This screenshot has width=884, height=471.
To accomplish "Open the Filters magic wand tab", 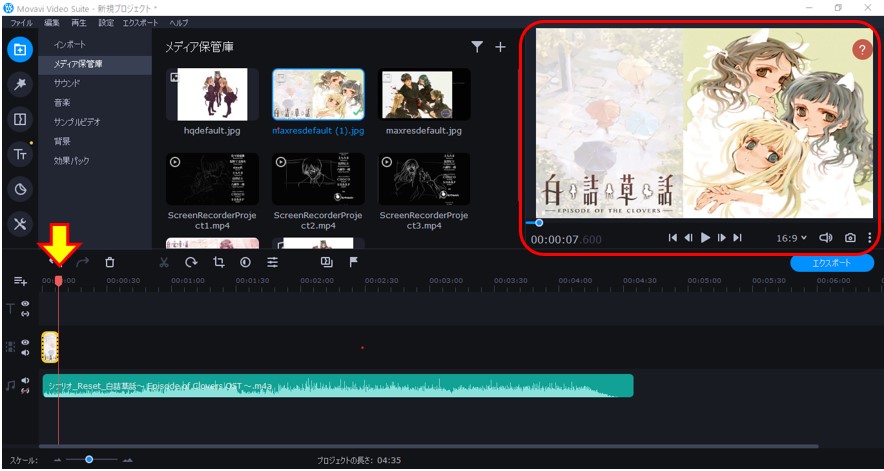I will tap(20, 85).
